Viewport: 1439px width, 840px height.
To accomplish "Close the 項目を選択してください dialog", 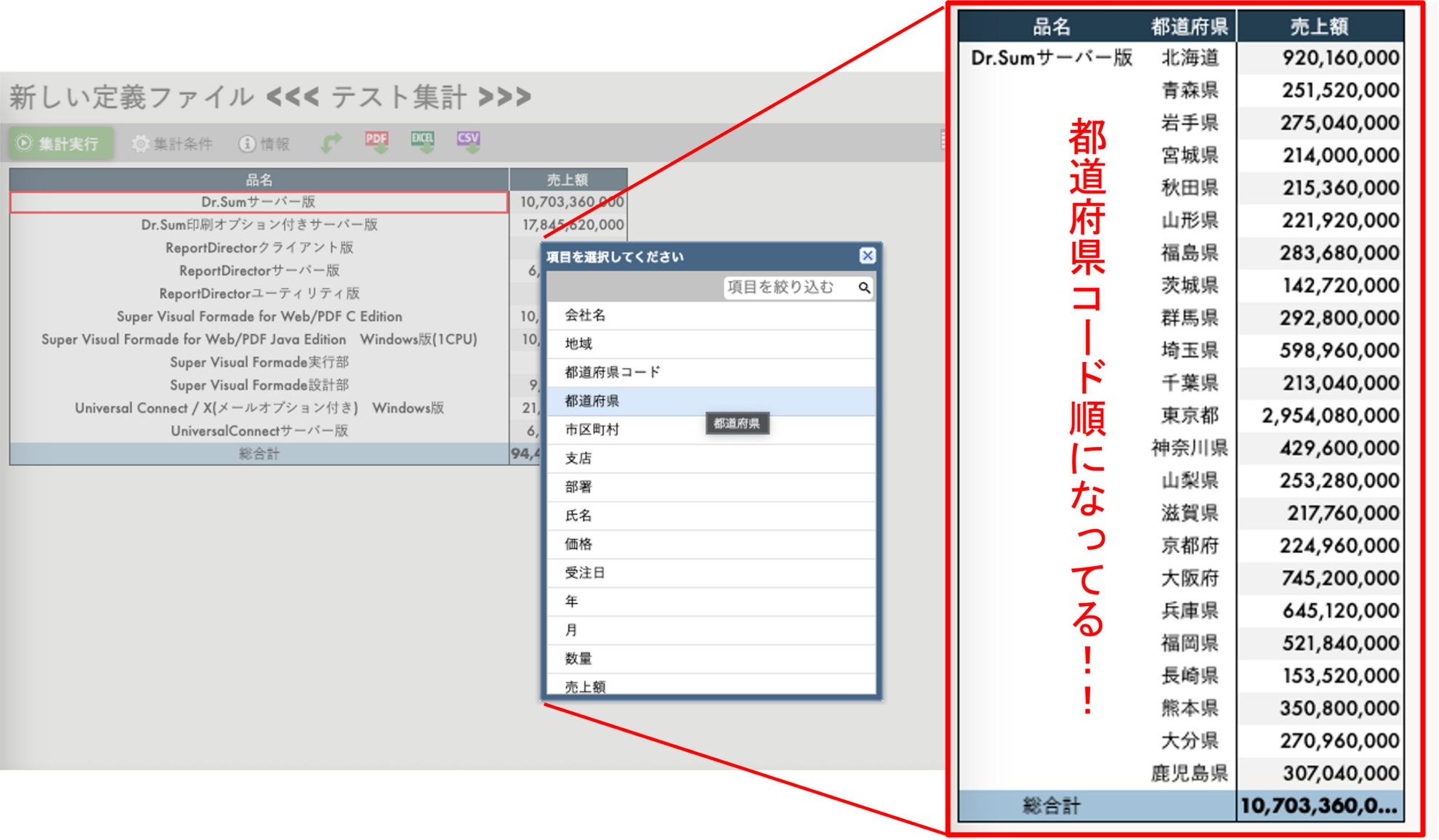I will click(x=866, y=256).
